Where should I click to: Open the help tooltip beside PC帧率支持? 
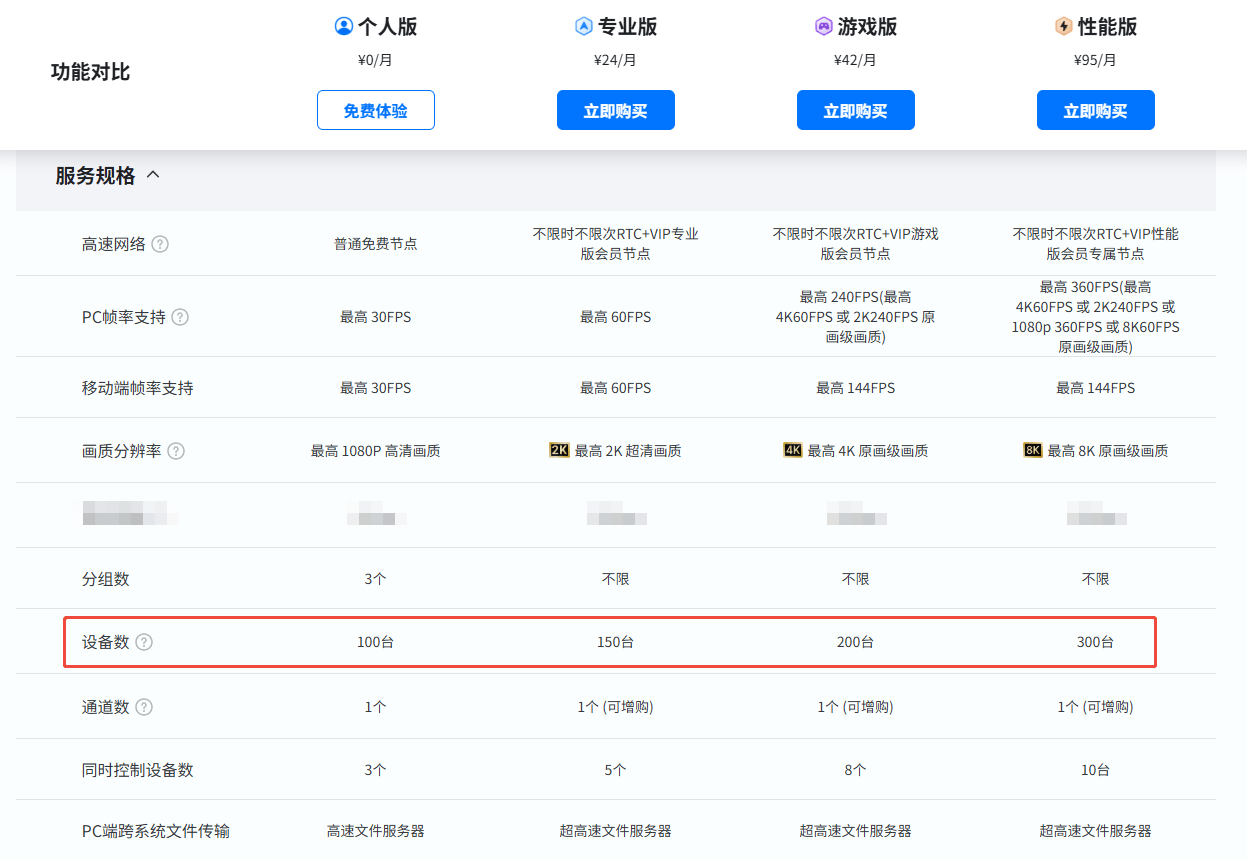point(180,317)
